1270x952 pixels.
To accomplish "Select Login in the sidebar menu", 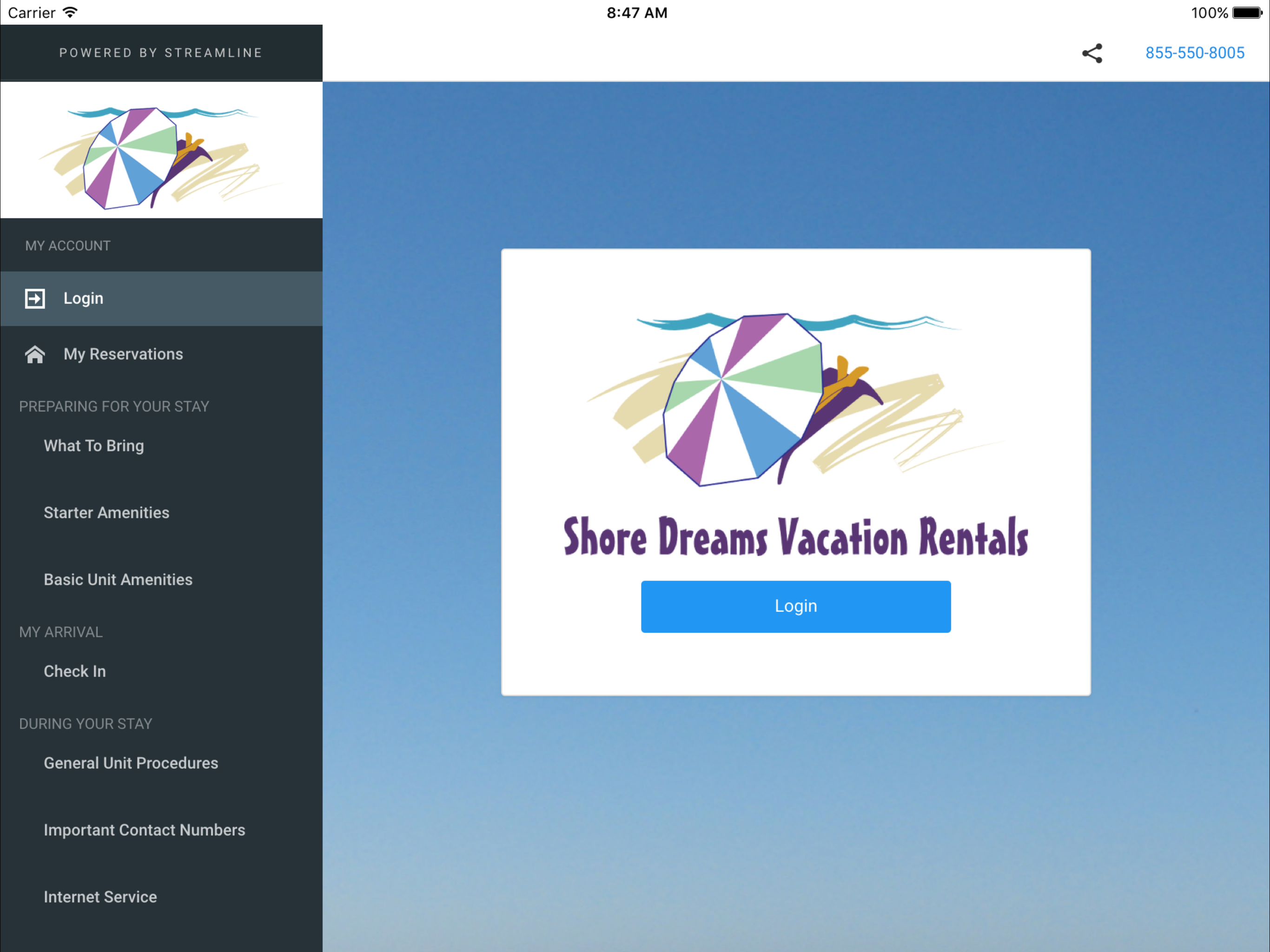I will coord(161,298).
